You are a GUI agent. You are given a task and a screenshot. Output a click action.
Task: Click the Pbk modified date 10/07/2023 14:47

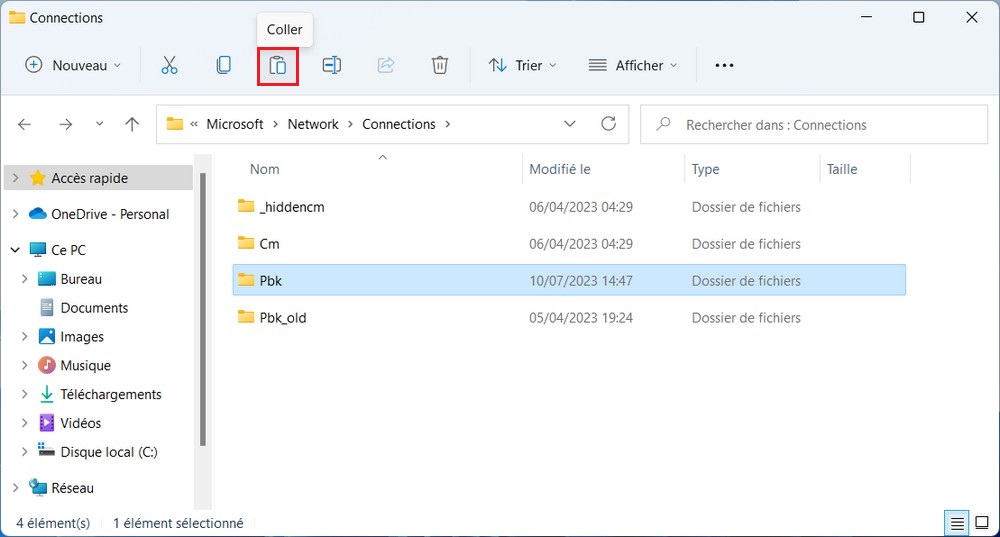pyautogui.click(x=580, y=281)
